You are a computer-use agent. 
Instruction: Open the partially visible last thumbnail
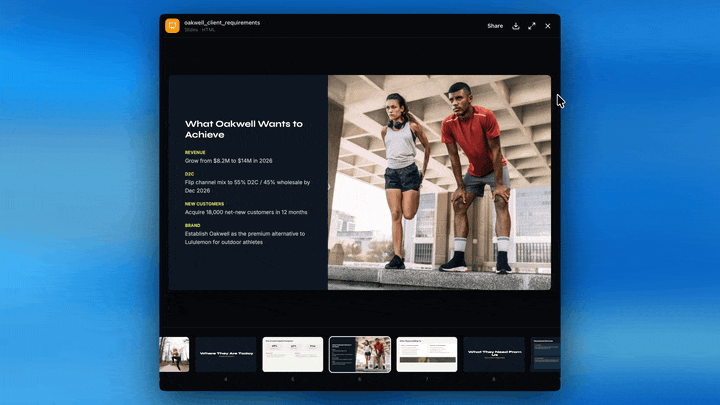tap(545, 354)
